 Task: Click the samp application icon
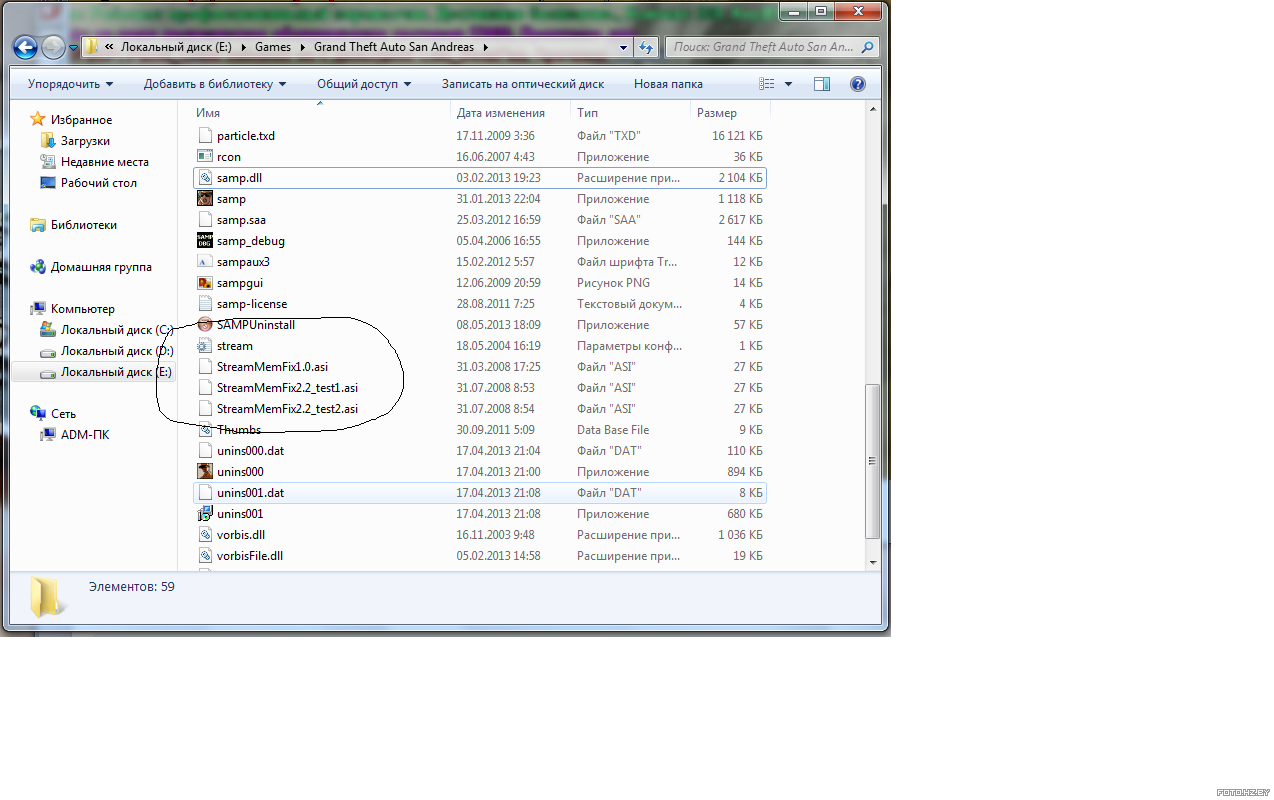tap(206, 199)
